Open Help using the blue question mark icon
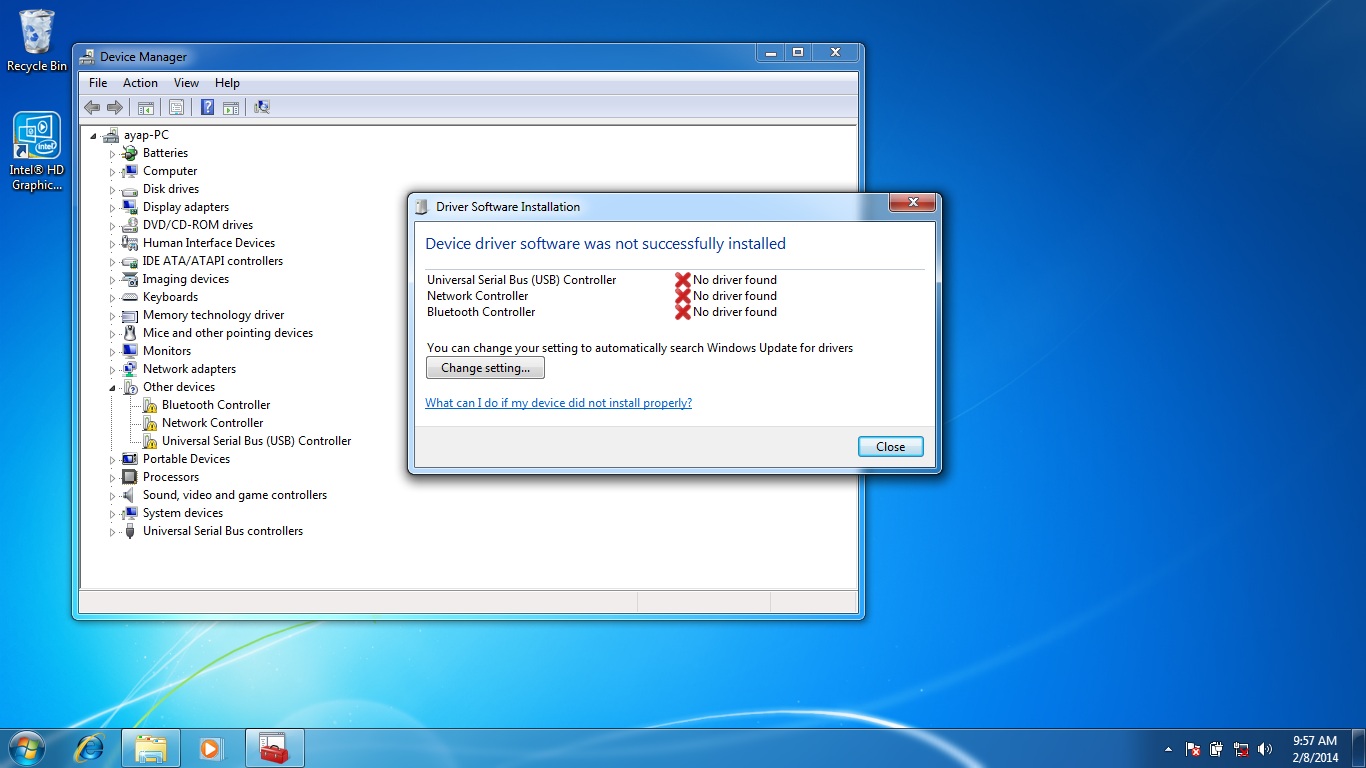Viewport: 1366px width, 768px height. (207, 107)
